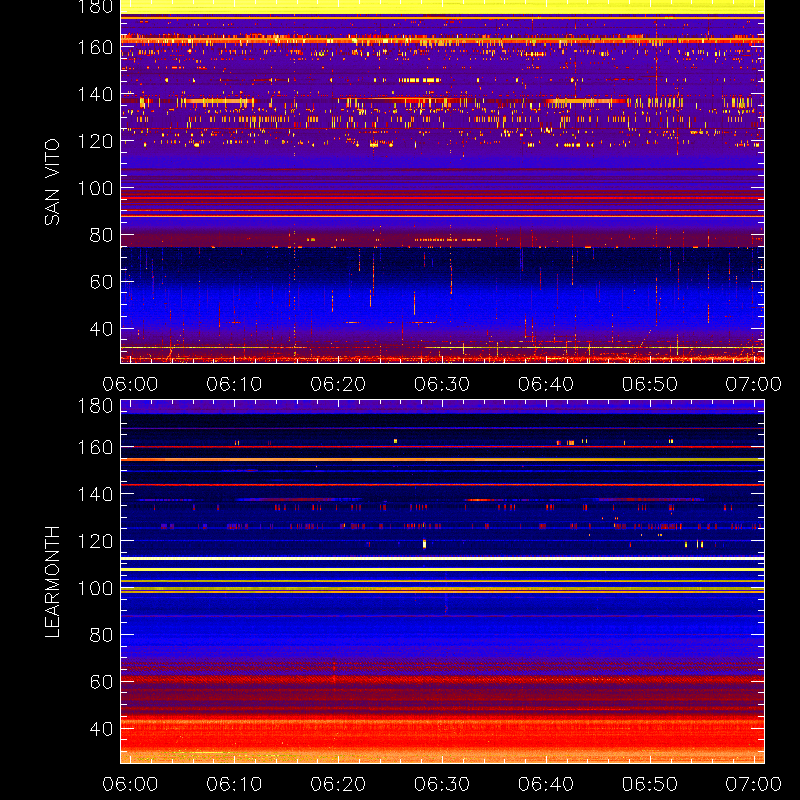Select the 40 tick label on SAN VITO axis
Image resolution: width=800 pixels, height=800 pixels.
click(x=101, y=329)
